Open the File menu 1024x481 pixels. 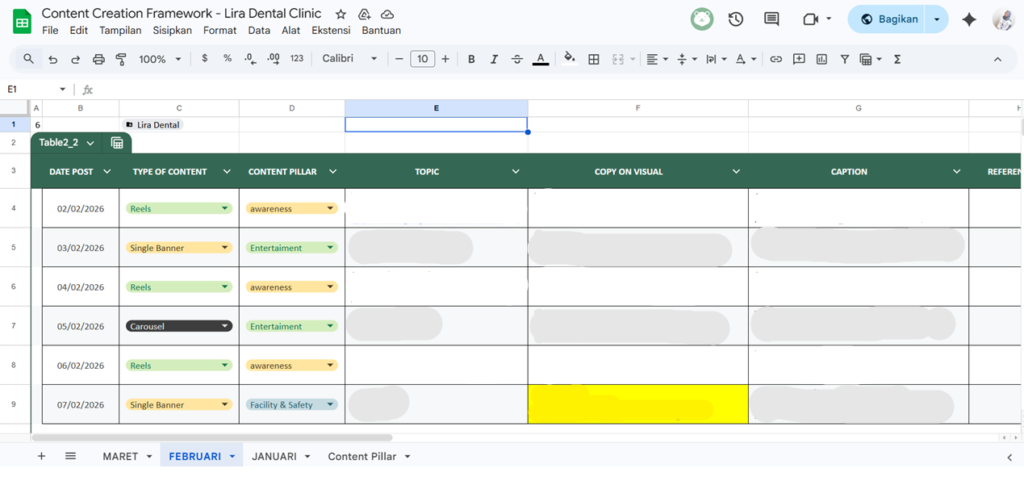click(x=50, y=30)
